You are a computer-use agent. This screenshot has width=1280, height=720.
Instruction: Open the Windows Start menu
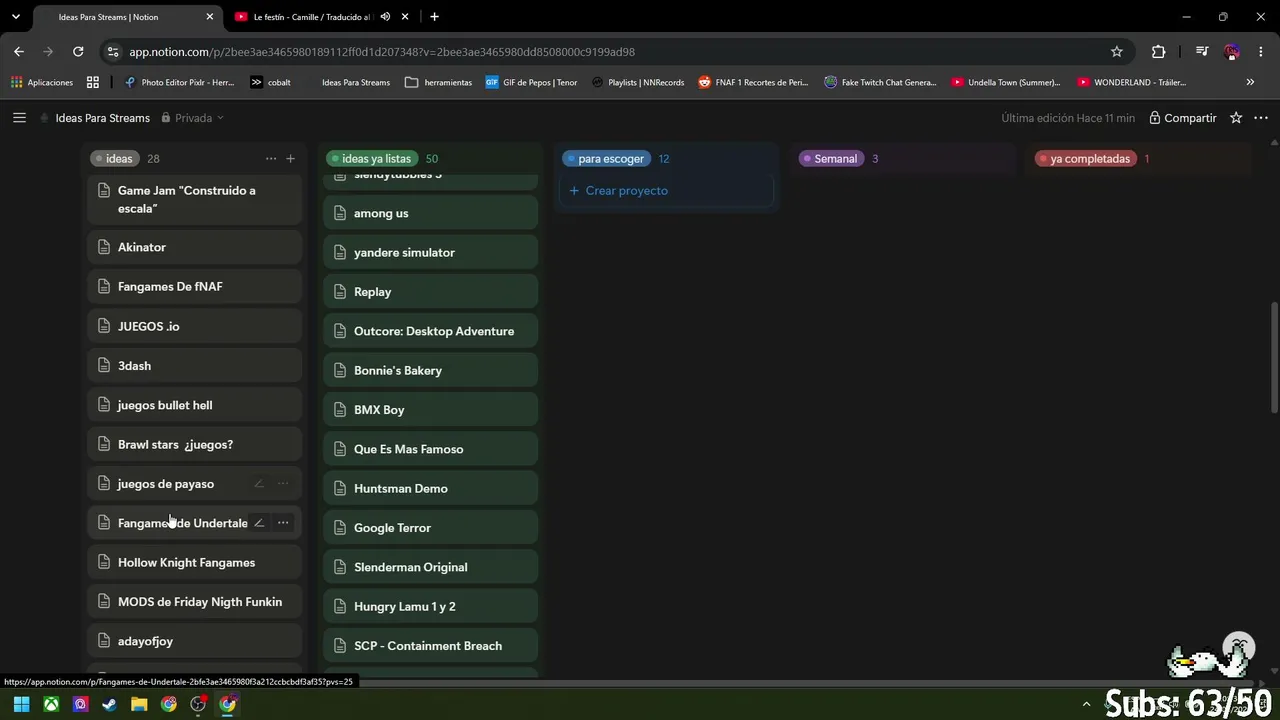pyautogui.click(x=21, y=704)
